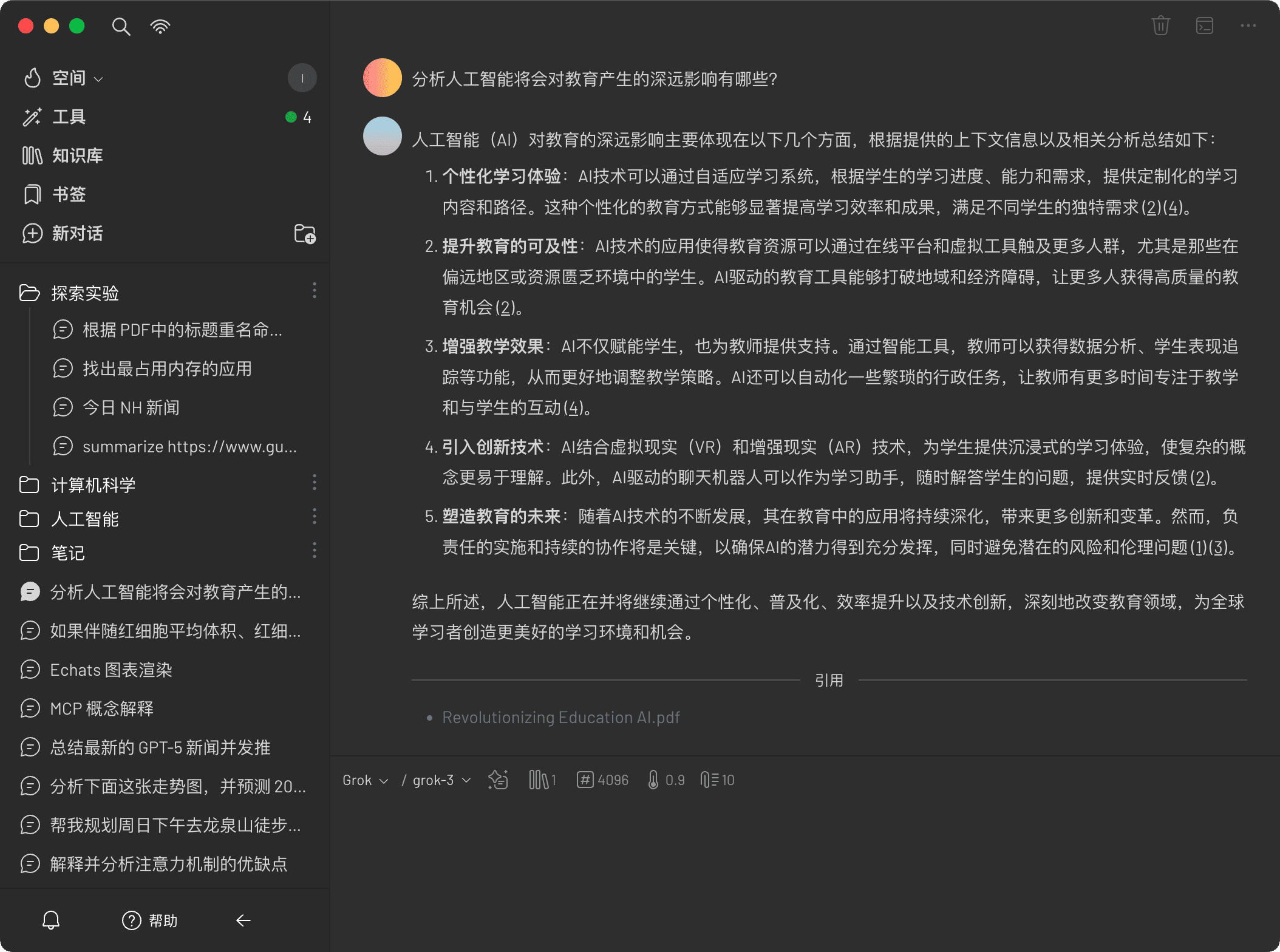Click the search magnifier icon
The image size is (1280, 952).
coord(121,27)
